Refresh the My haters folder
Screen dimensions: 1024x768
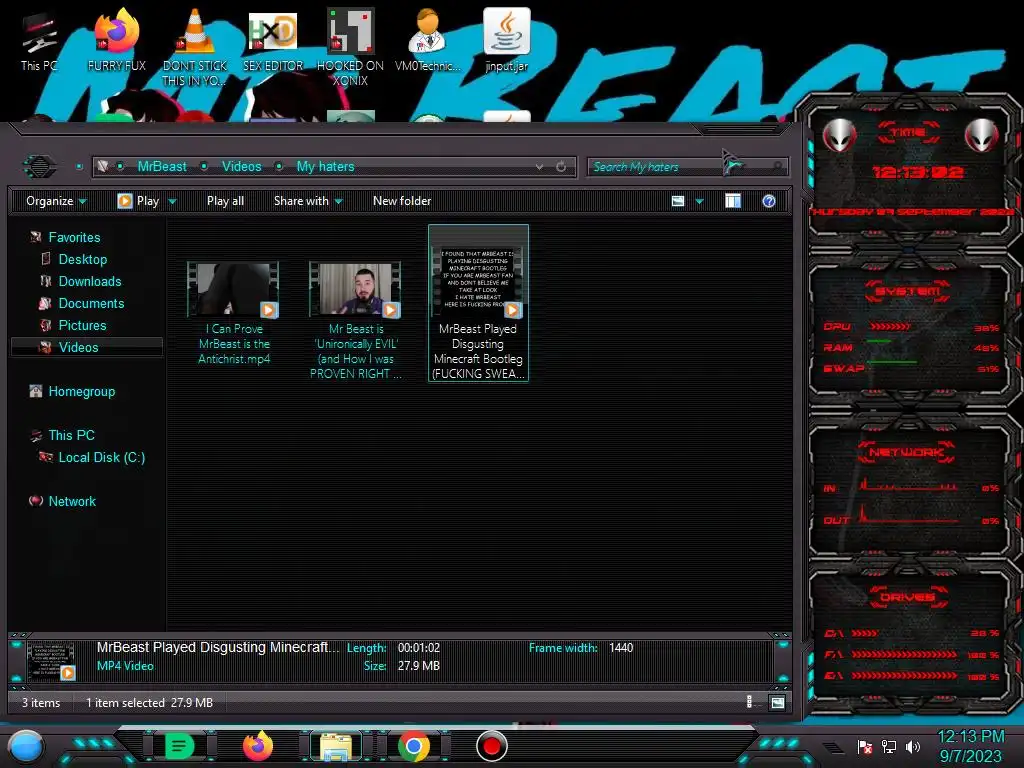tap(561, 167)
